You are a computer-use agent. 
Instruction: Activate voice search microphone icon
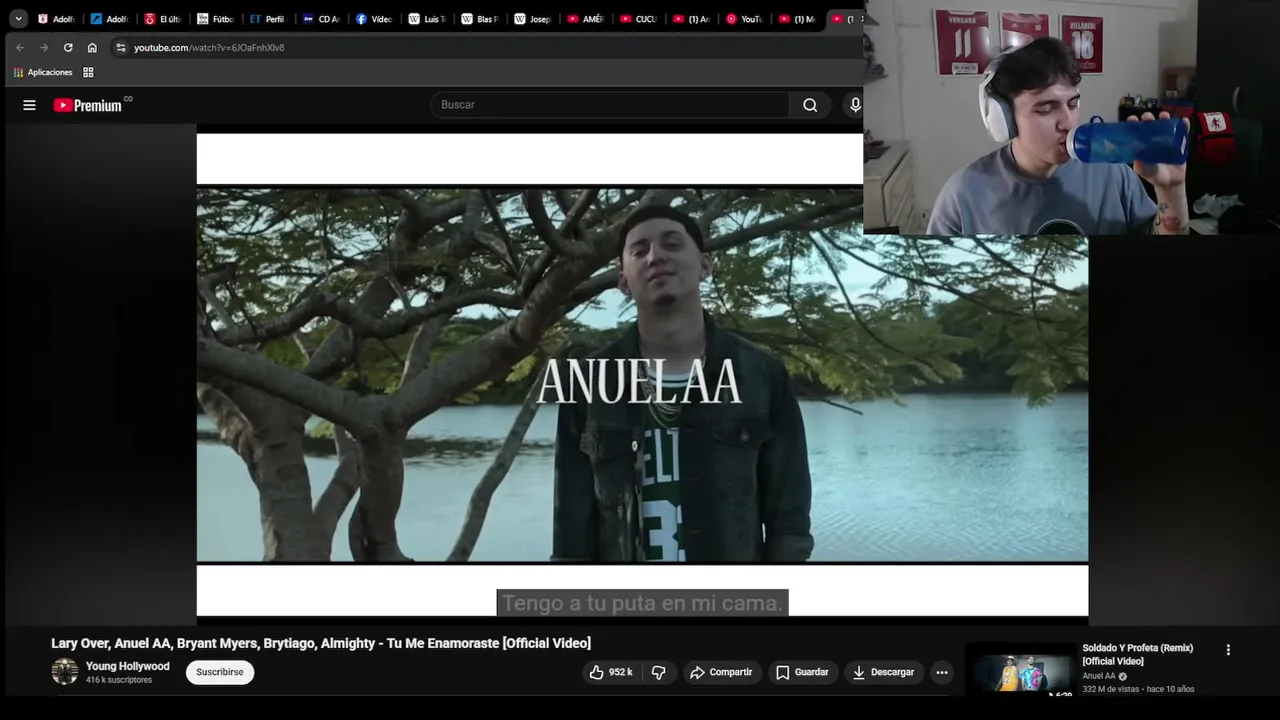(855, 105)
